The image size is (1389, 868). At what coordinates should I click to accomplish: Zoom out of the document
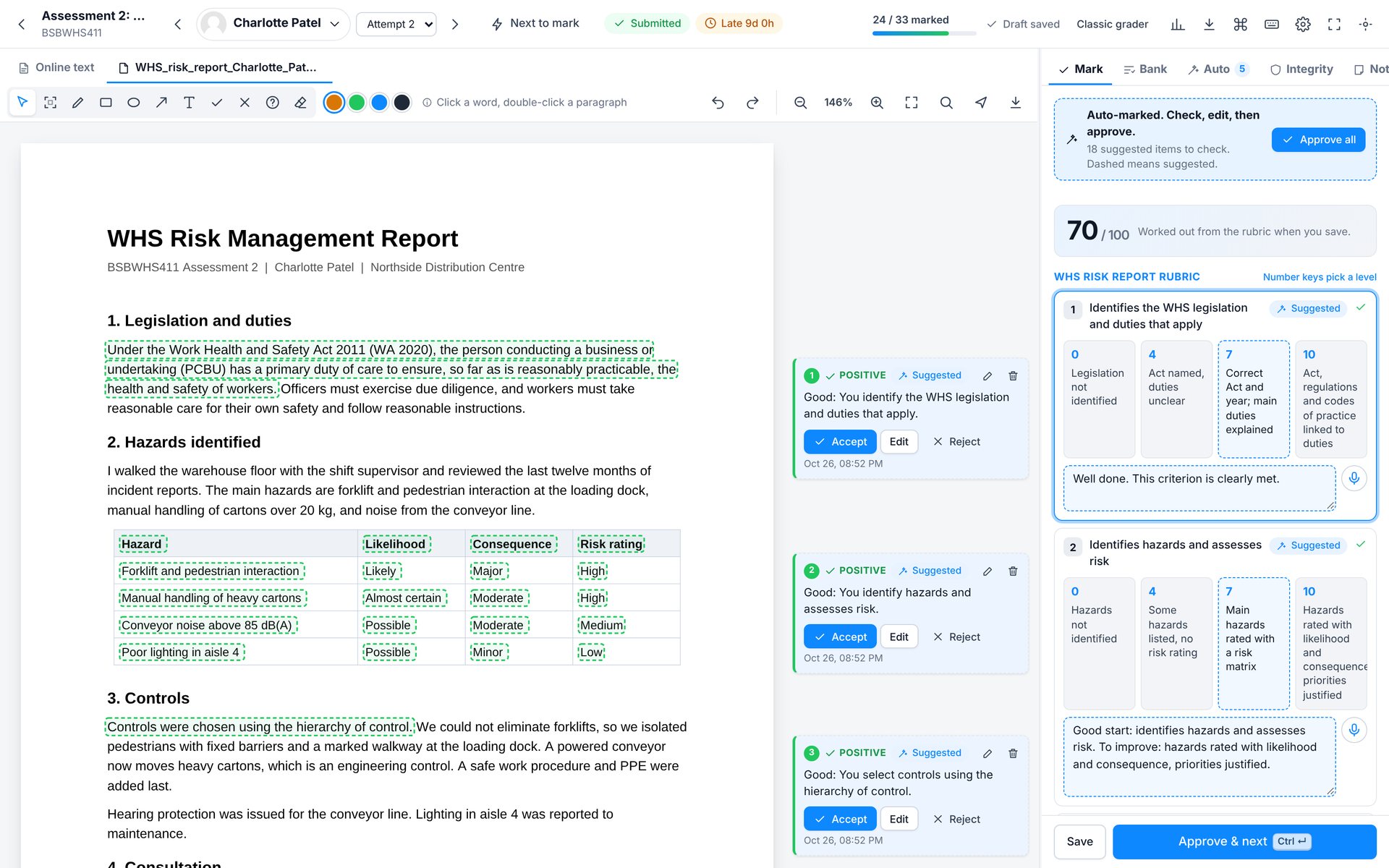pyautogui.click(x=800, y=103)
